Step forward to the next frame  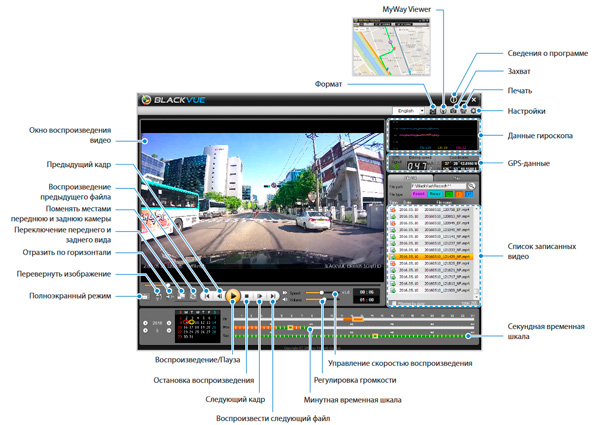(258, 296)
